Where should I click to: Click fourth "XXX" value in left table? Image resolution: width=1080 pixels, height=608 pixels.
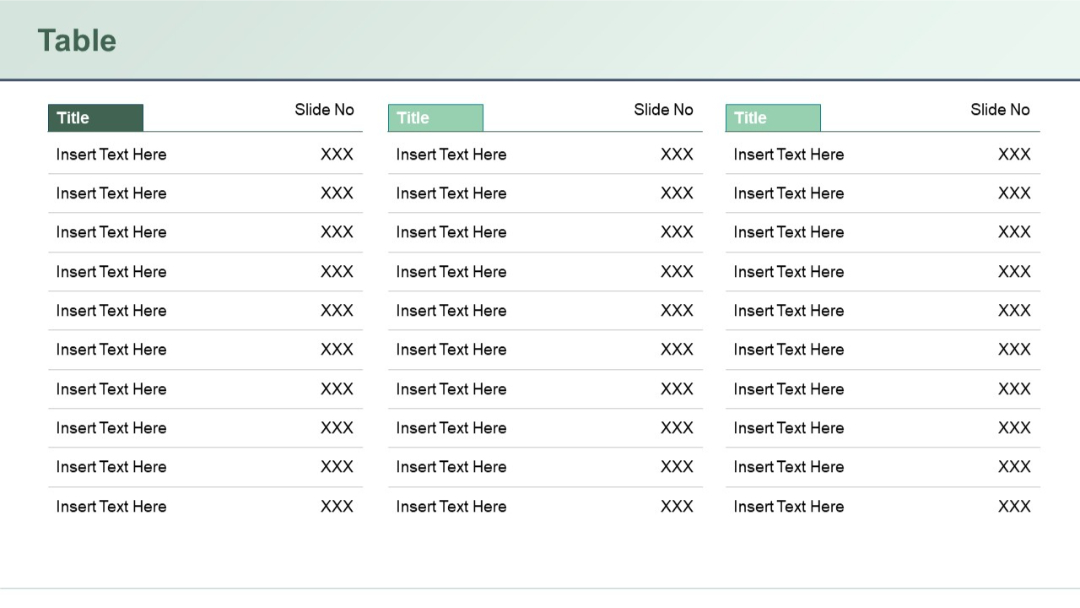coord(337,271)
